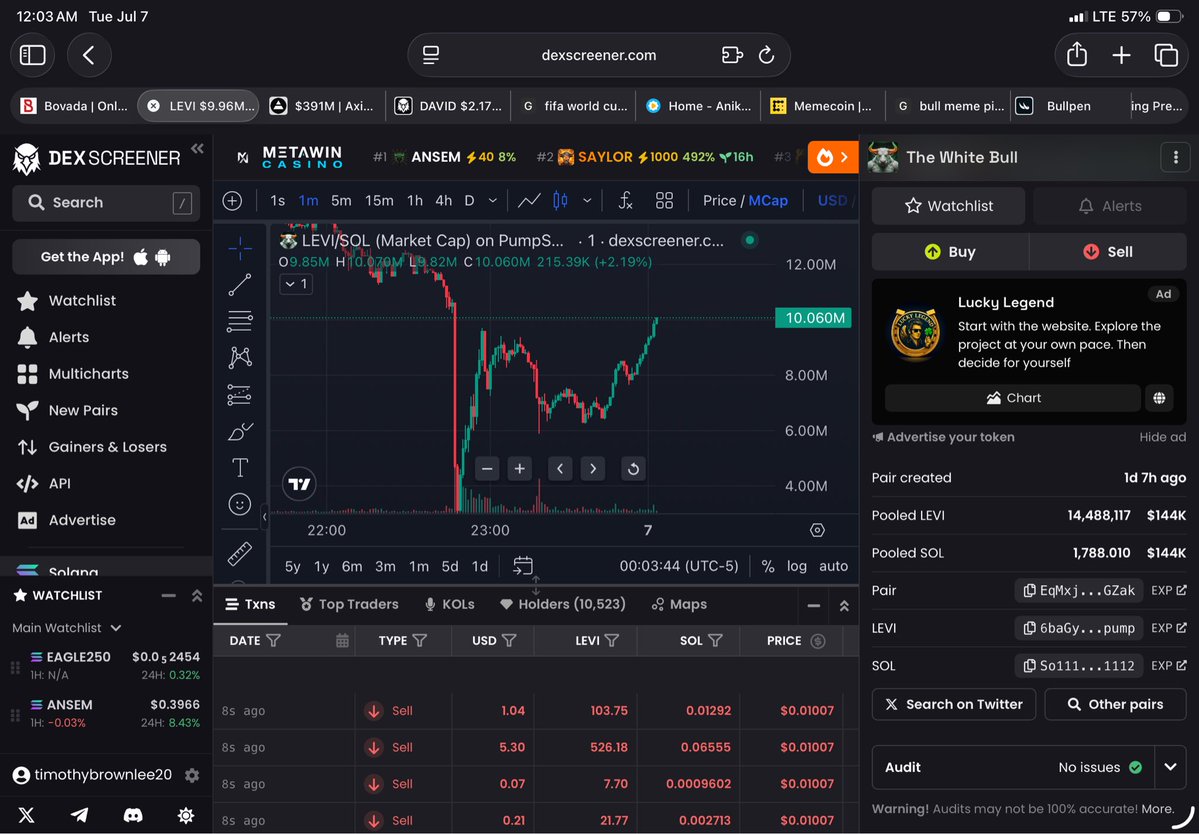Open the emoji icons tool

pyautogui.click(x=240, y=505)
